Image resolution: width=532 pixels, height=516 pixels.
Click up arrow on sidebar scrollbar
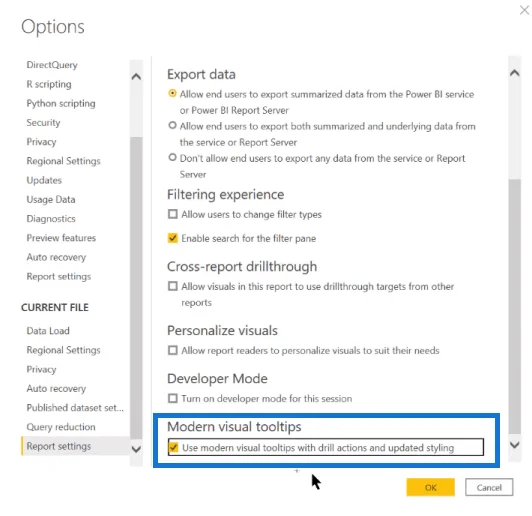tap(136, 77)
